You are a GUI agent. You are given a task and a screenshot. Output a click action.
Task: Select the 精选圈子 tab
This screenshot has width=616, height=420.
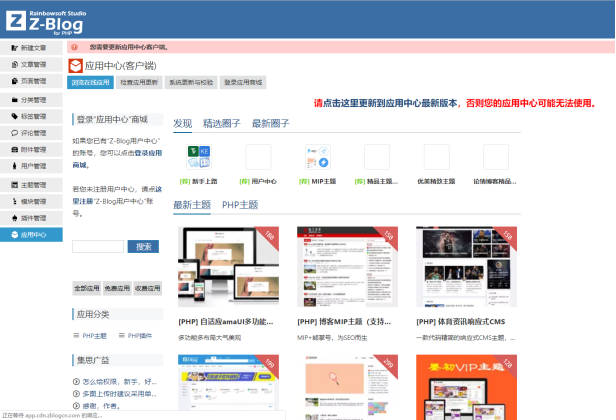click(221, 123)
